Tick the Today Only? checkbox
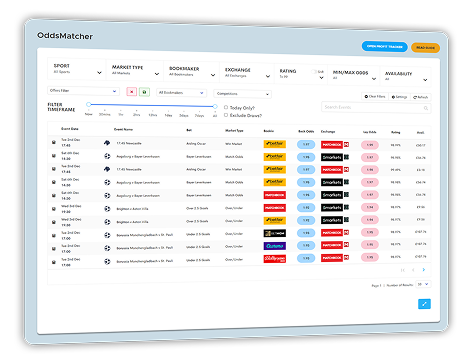This screenshot has height=364, width=471. [x=226, y=107]
